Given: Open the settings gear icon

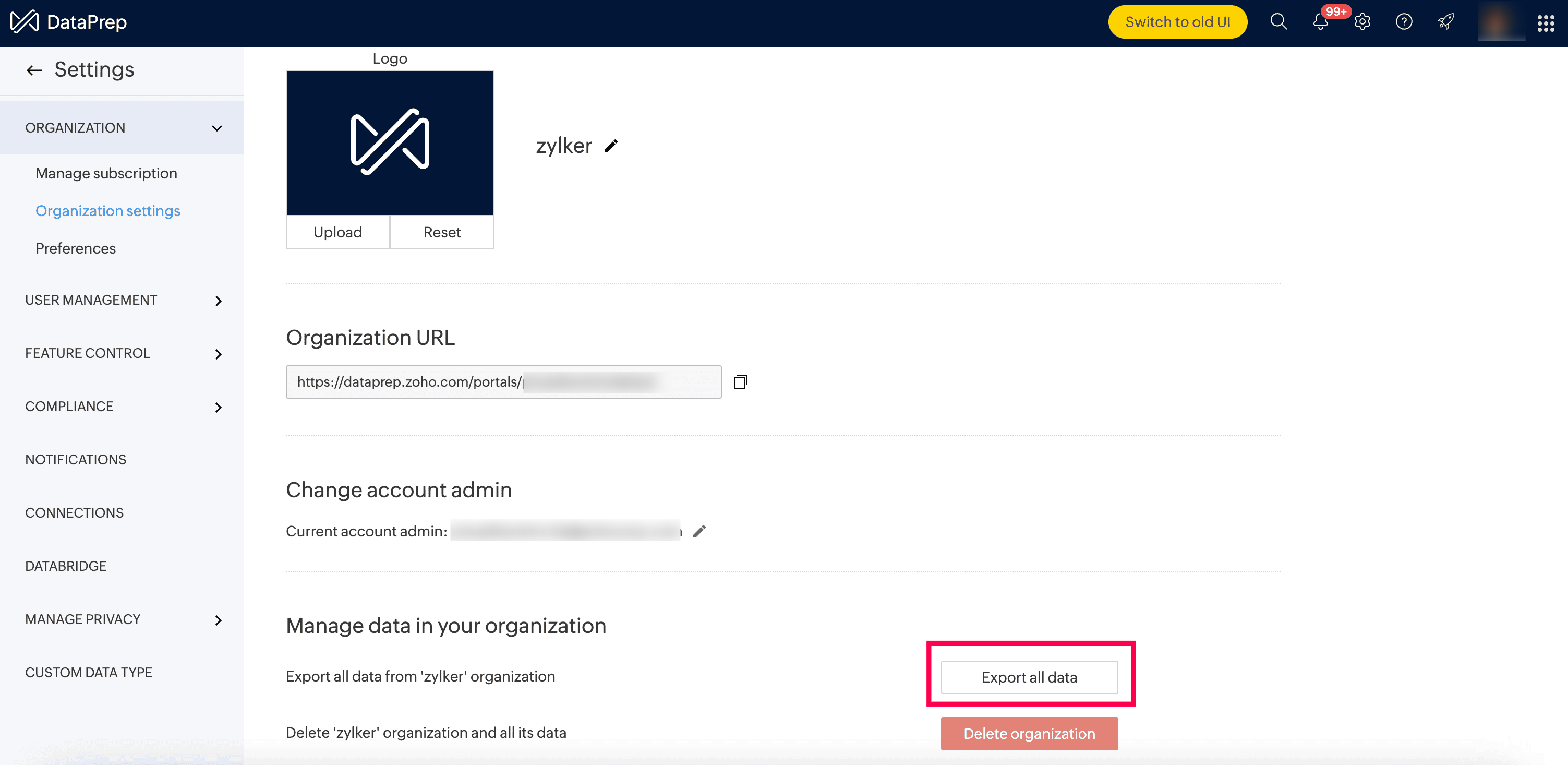Looking at the screenshot, I should (x=1362, y=22).
